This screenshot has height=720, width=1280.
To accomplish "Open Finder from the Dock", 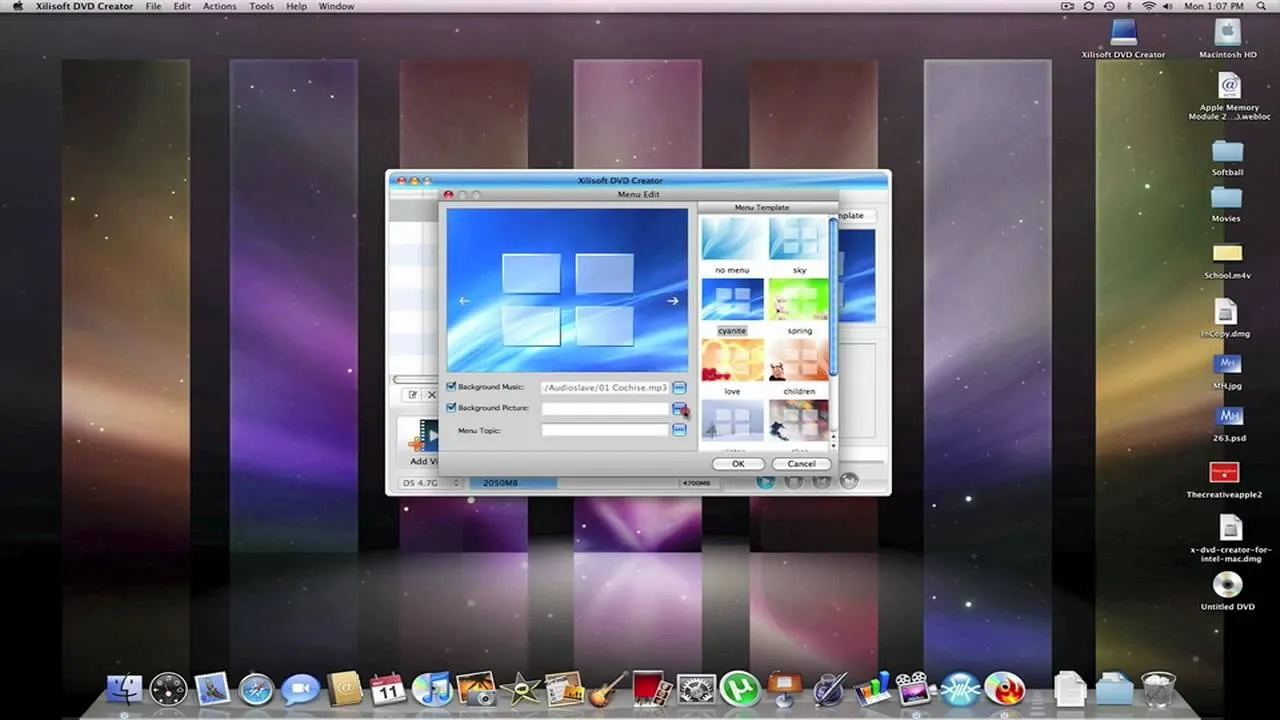I will 125,688.
